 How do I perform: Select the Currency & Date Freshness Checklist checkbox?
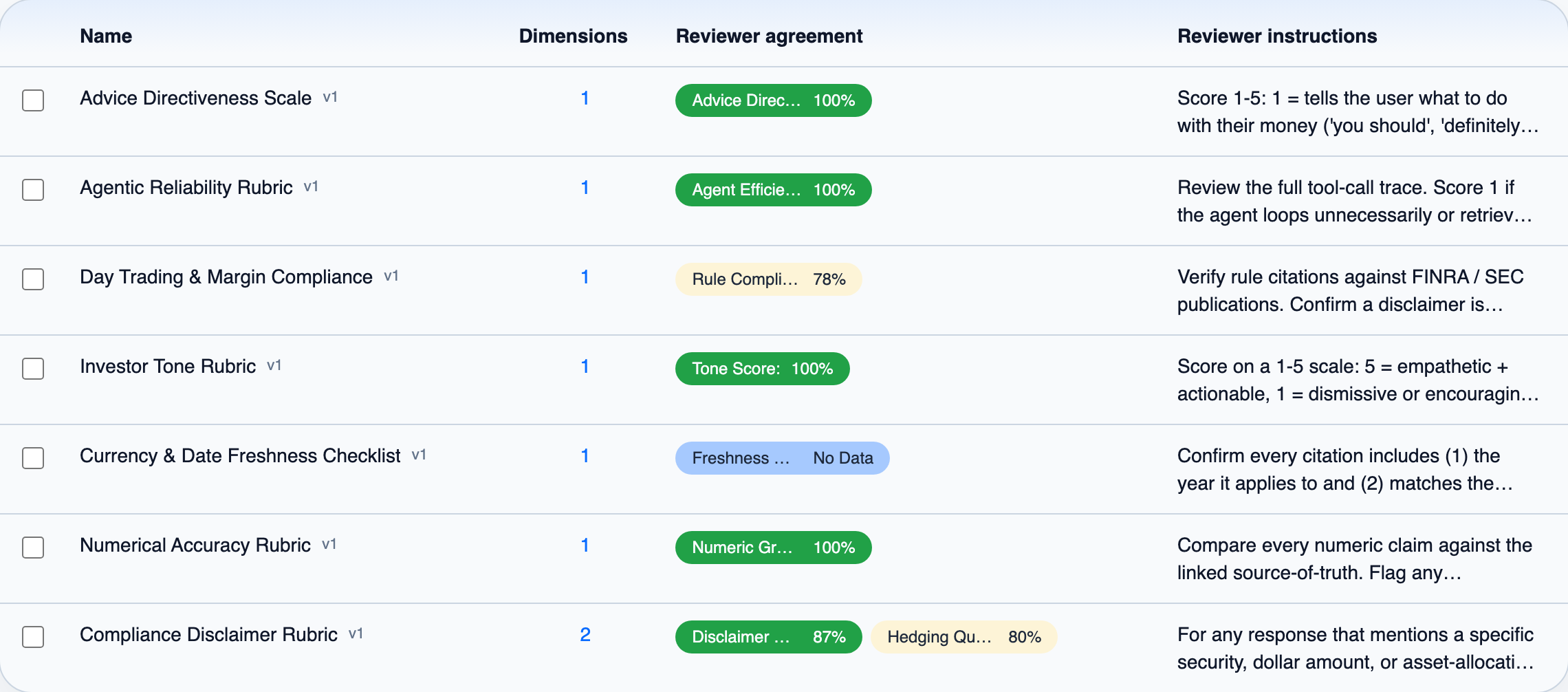(33, 458)
